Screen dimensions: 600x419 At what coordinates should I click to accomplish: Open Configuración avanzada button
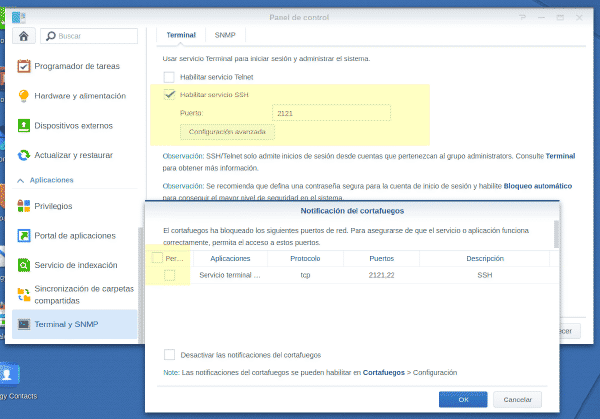[x=227, y=132]
